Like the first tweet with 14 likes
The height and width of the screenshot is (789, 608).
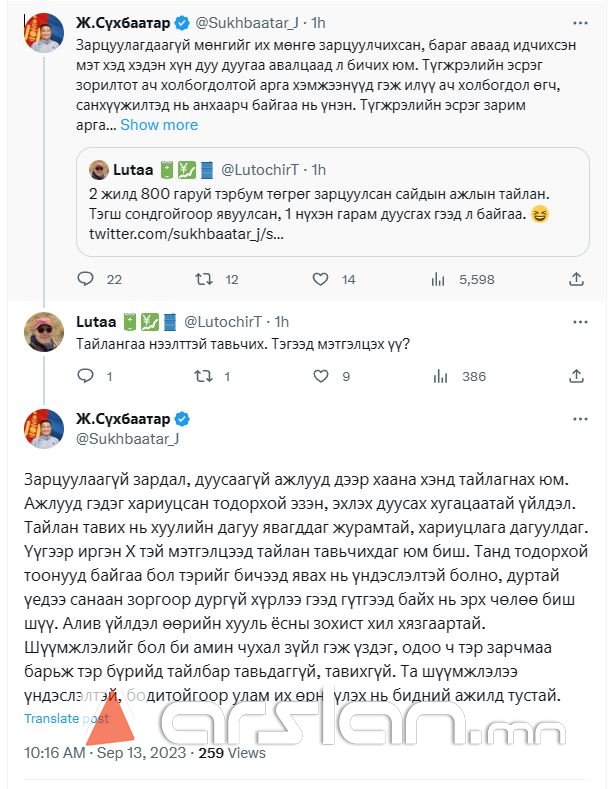321,280
